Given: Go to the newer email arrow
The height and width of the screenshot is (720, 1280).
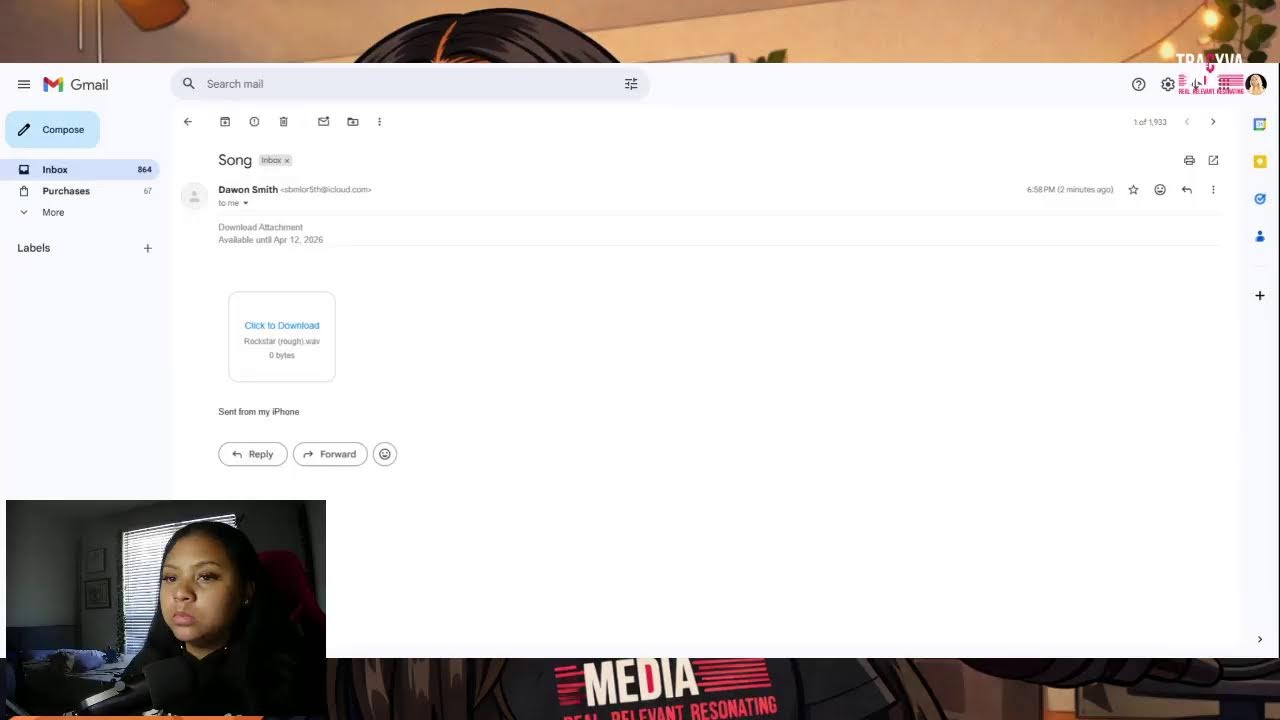Looking at the screenshot, I should pos(1187,122).
